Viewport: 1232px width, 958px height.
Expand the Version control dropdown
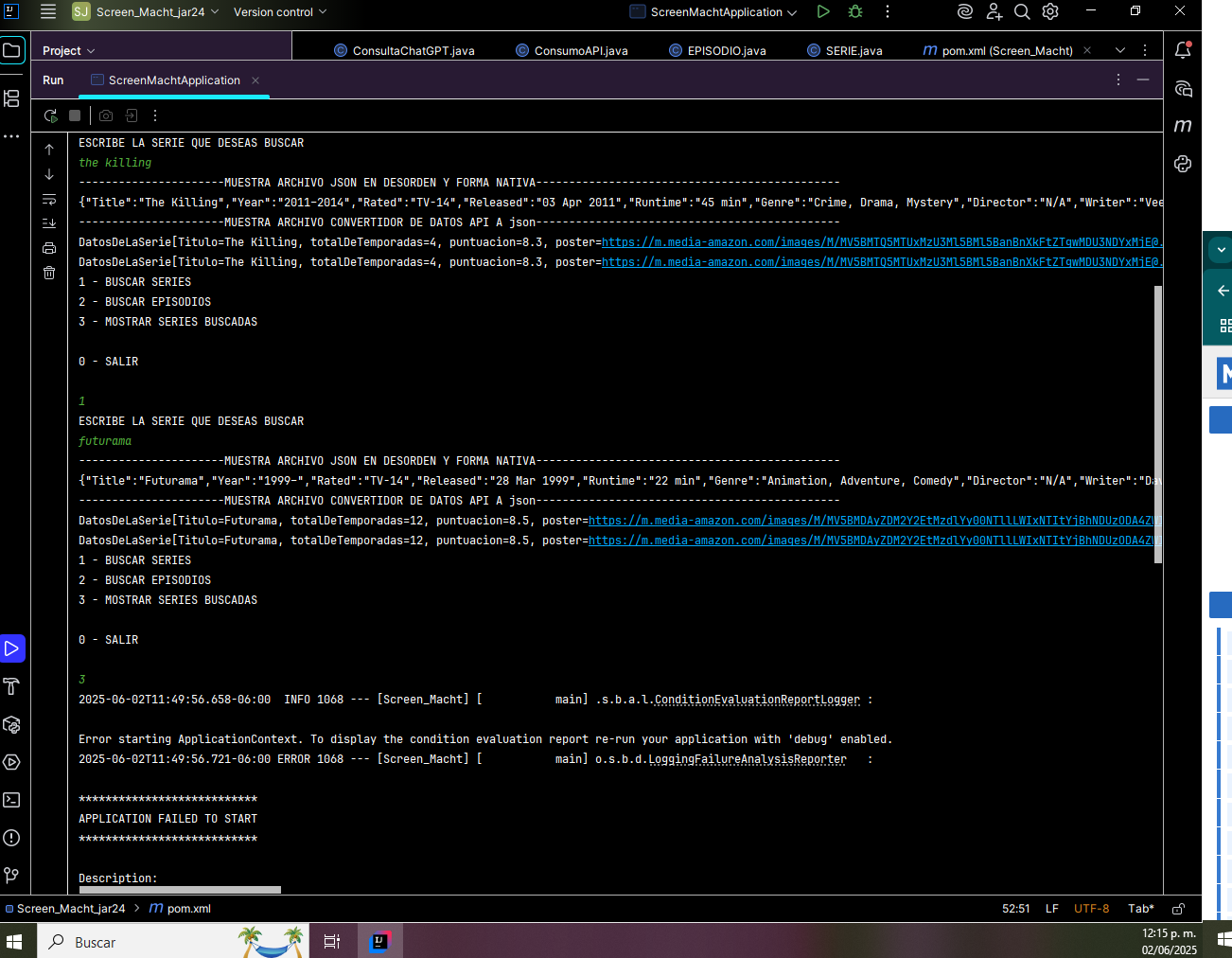(280, 11)
